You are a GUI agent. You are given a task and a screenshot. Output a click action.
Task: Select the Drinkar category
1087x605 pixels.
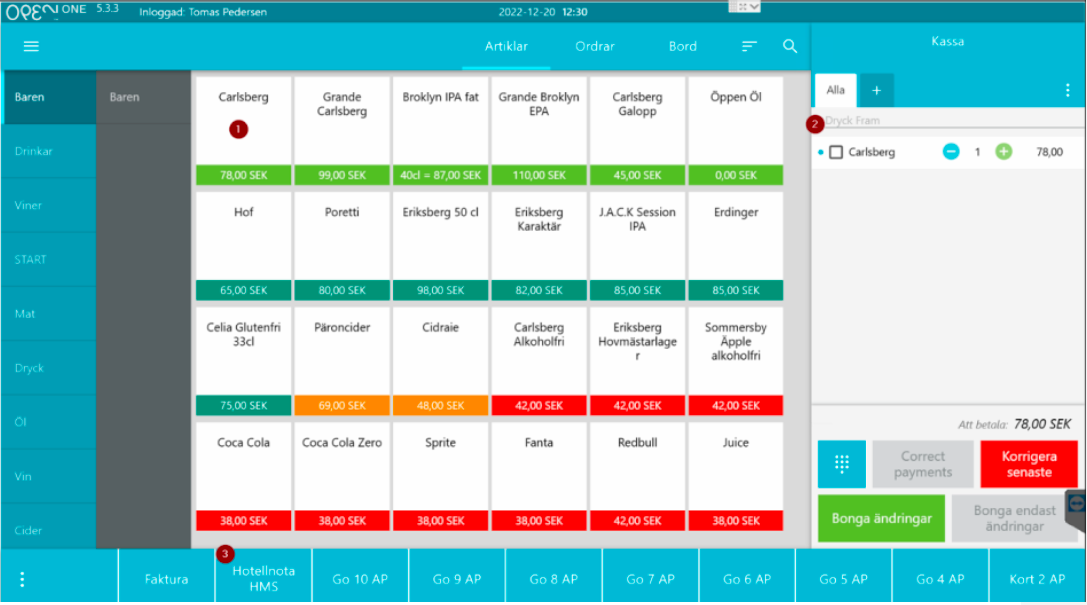[x=49, y=151]
